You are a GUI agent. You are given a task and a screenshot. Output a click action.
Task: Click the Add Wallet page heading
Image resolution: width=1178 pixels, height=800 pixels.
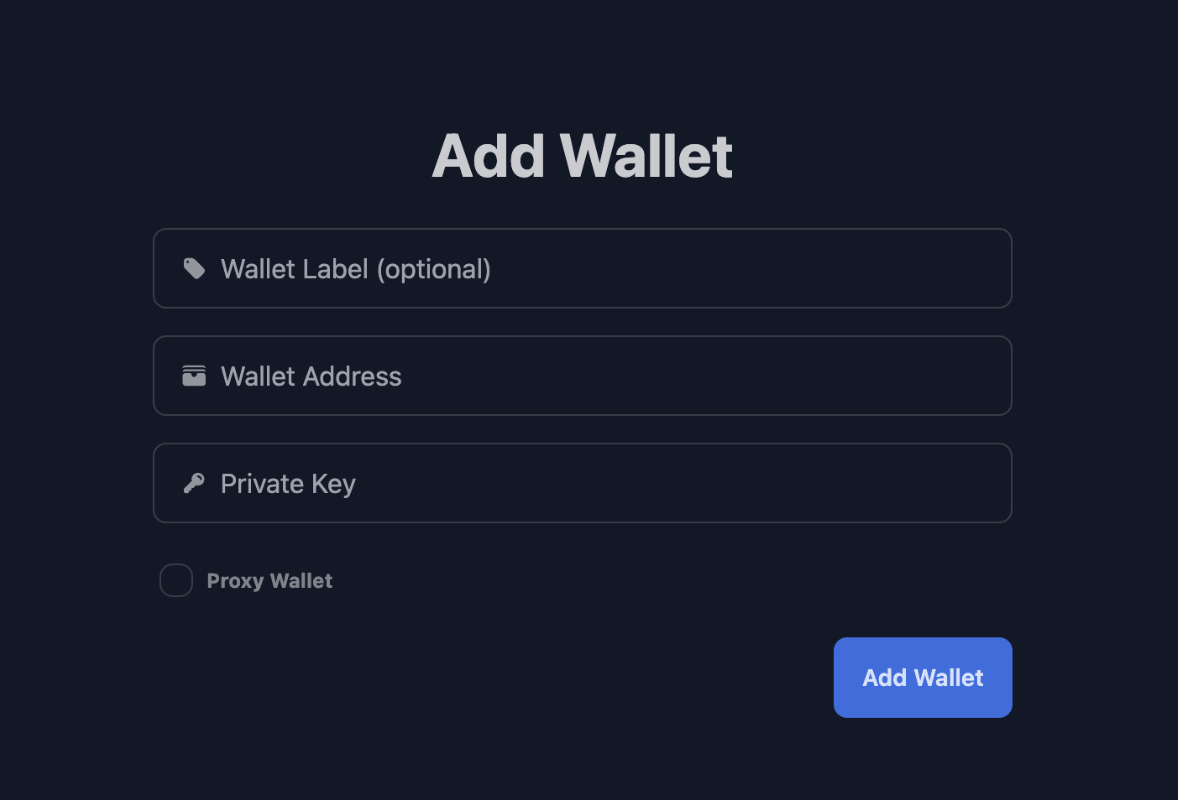(582, 156)
